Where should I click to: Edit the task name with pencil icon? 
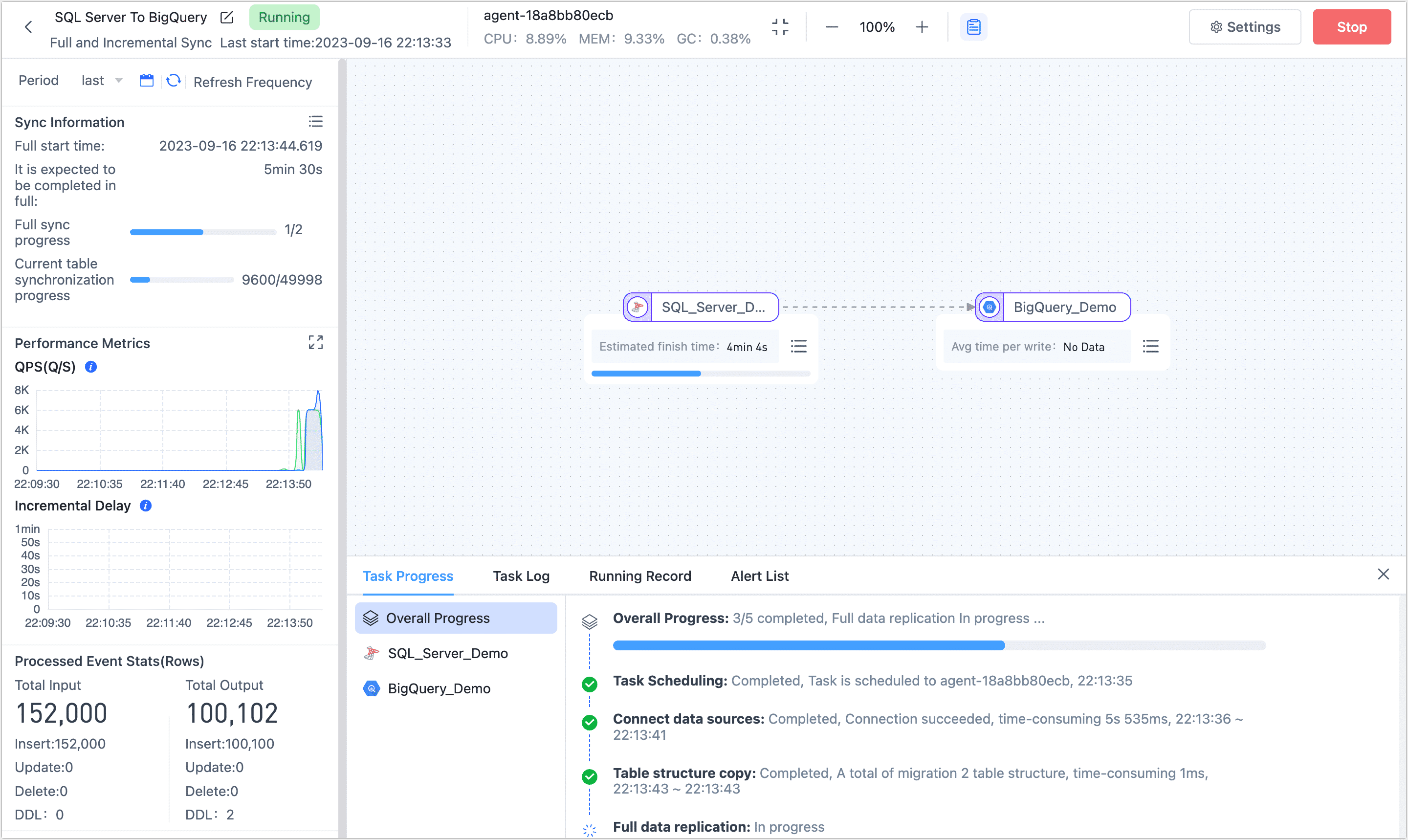click(226, 18)
